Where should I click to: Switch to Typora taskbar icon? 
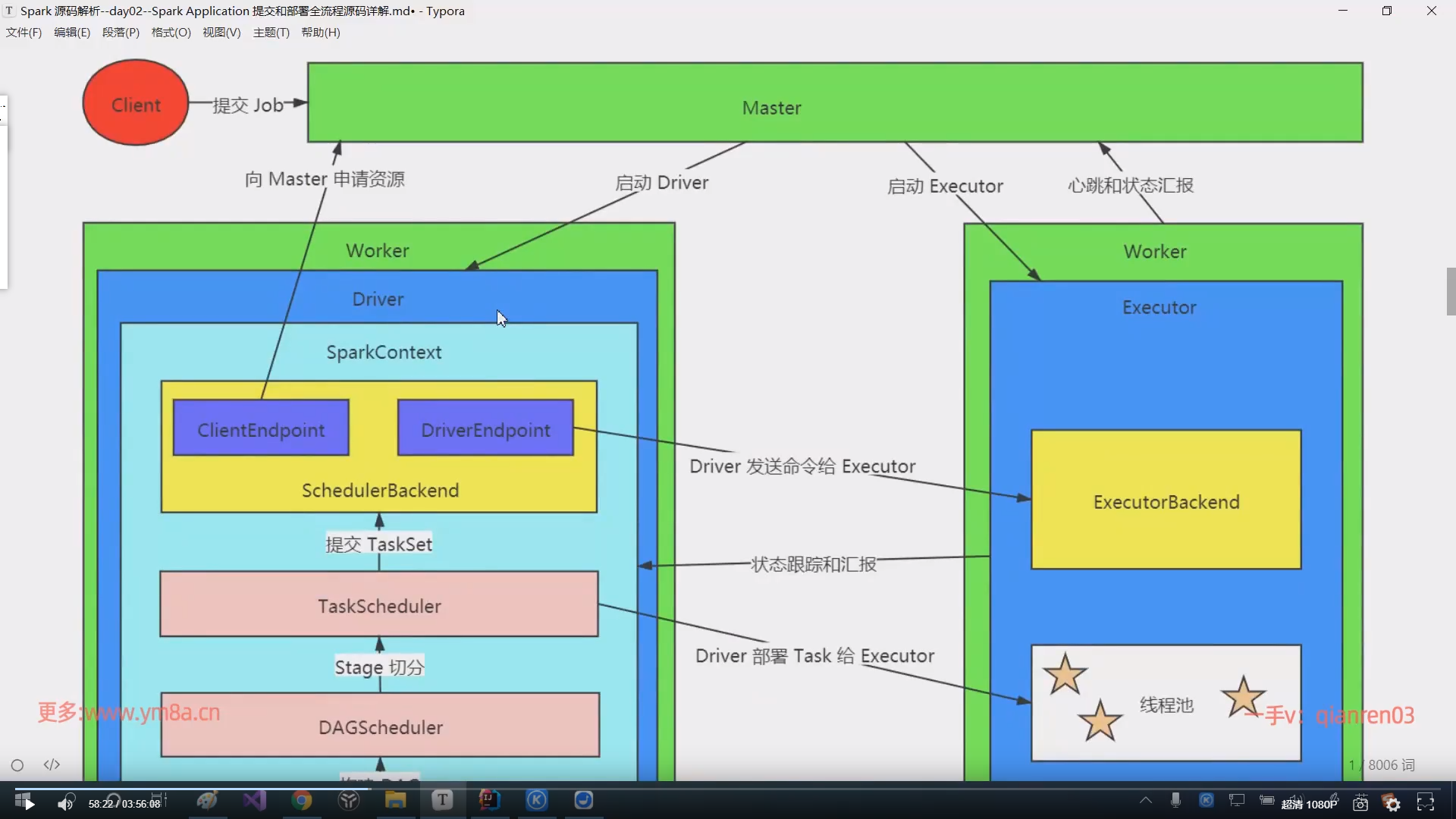[442, 799]
